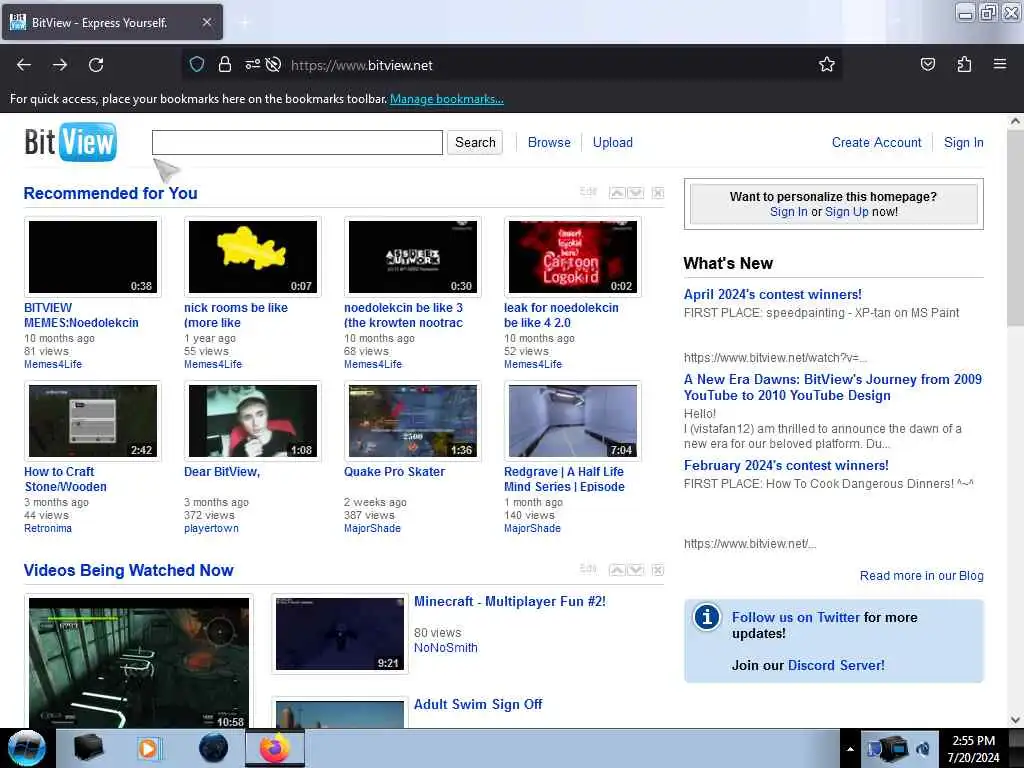Viewport: 1024px width, 768px height.
Task: Click Read more in our Blog
Action: 921,575
